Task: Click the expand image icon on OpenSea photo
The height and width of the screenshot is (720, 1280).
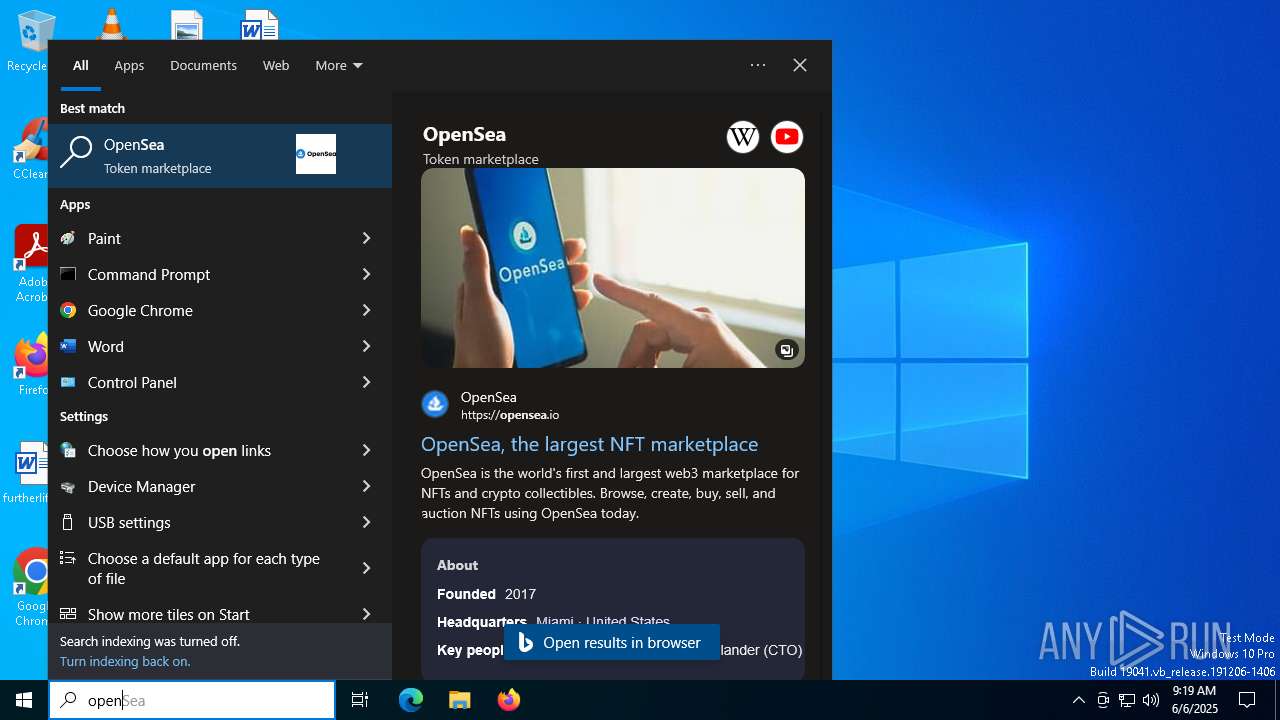Action: coord(786,350)
